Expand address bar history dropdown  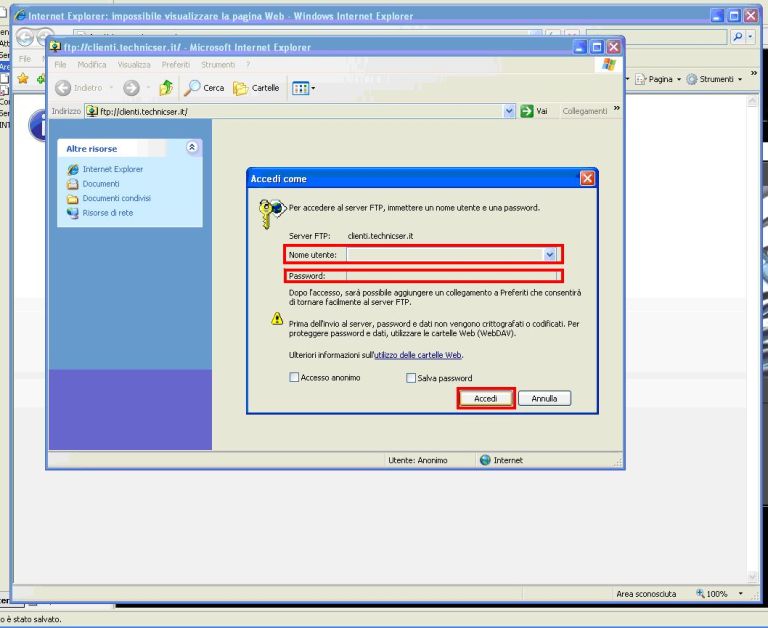pyautogui.click(x=509, y=111)
